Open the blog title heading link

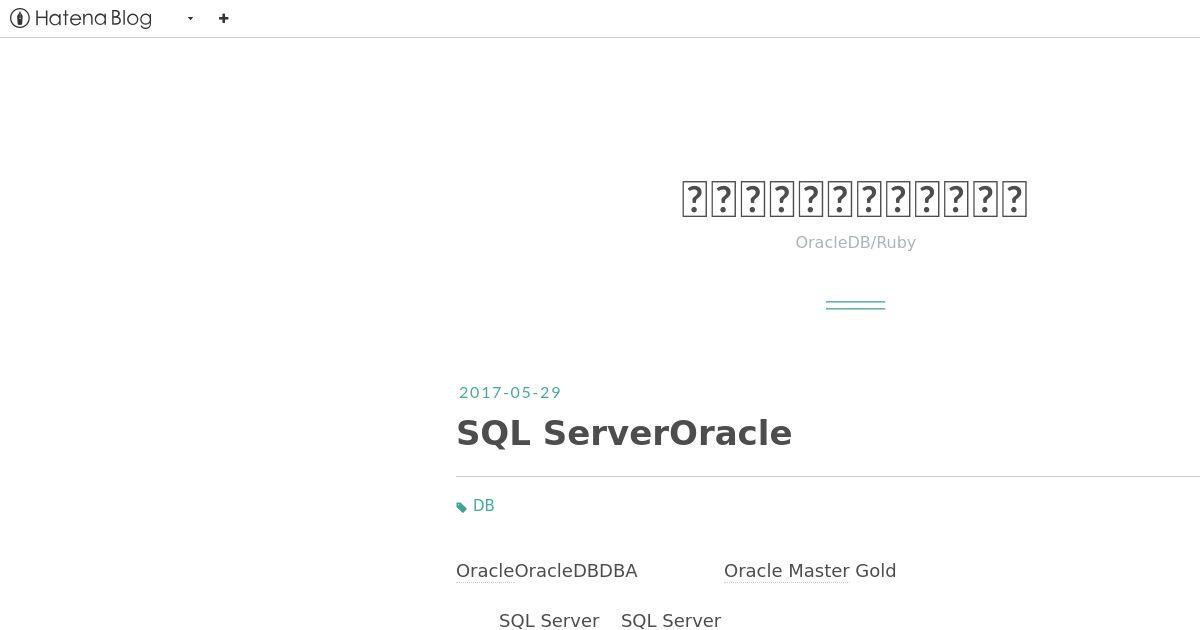tap(855, 198)
